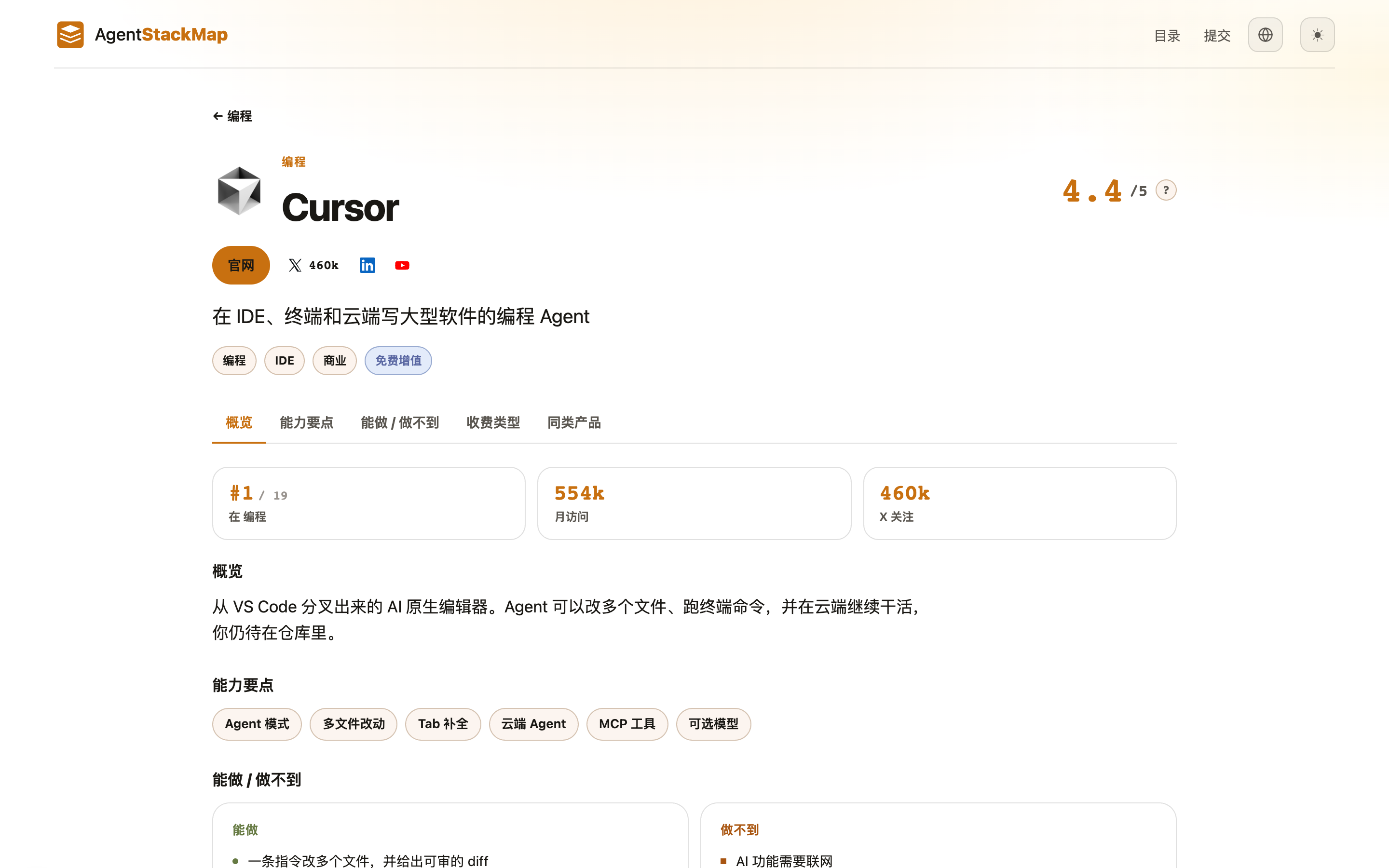Click the 免费增值 pricing tag chip
This screenshot has width=1389, height=868.
pyautogui.click(x=398, y=361)
